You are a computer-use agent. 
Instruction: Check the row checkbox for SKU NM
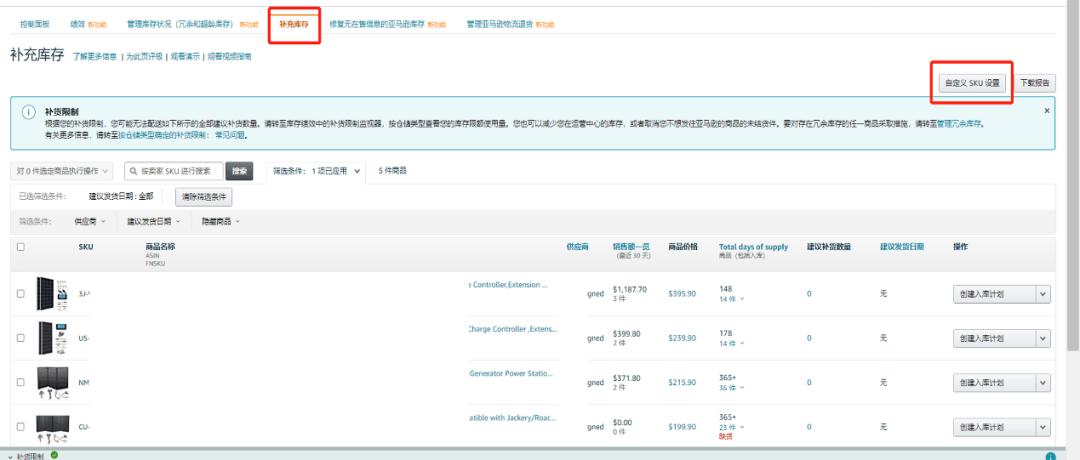(21, 382)
